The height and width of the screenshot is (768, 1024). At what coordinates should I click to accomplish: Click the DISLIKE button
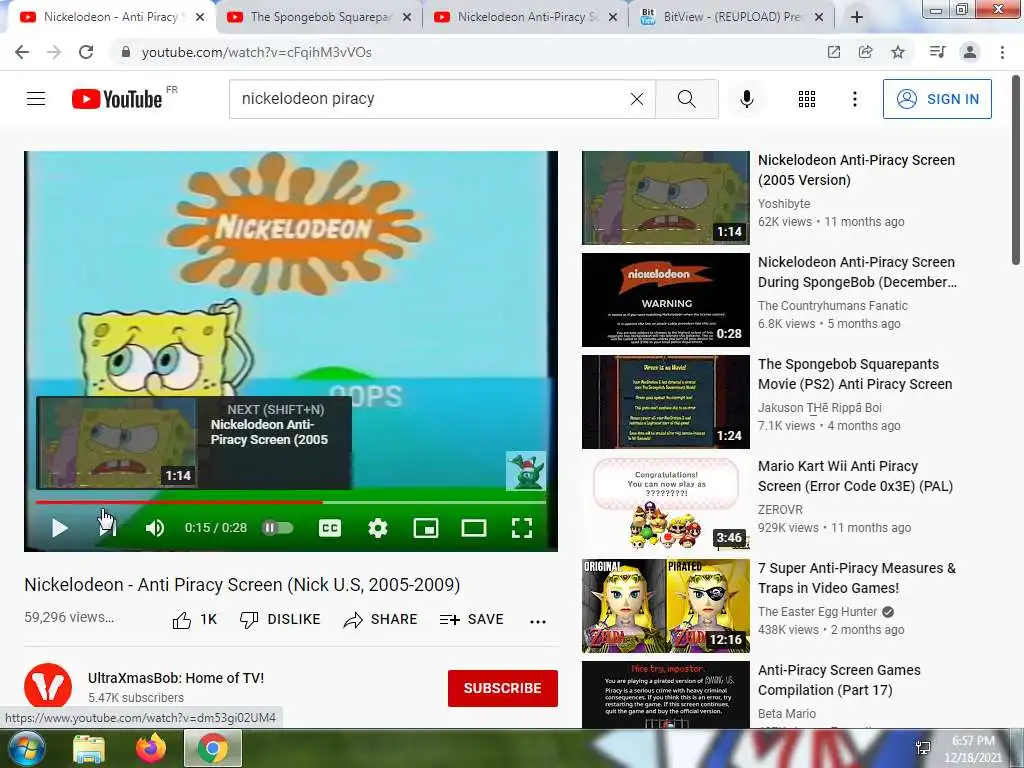click(x=280, y=619)
